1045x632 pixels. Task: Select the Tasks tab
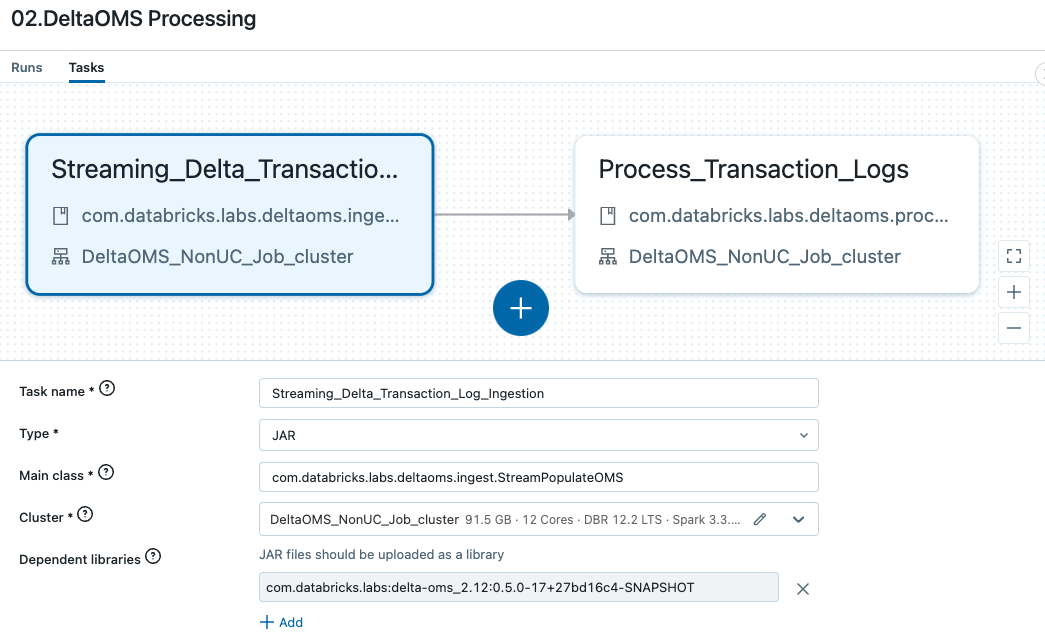pyautogui.click(x=86, y=67)
